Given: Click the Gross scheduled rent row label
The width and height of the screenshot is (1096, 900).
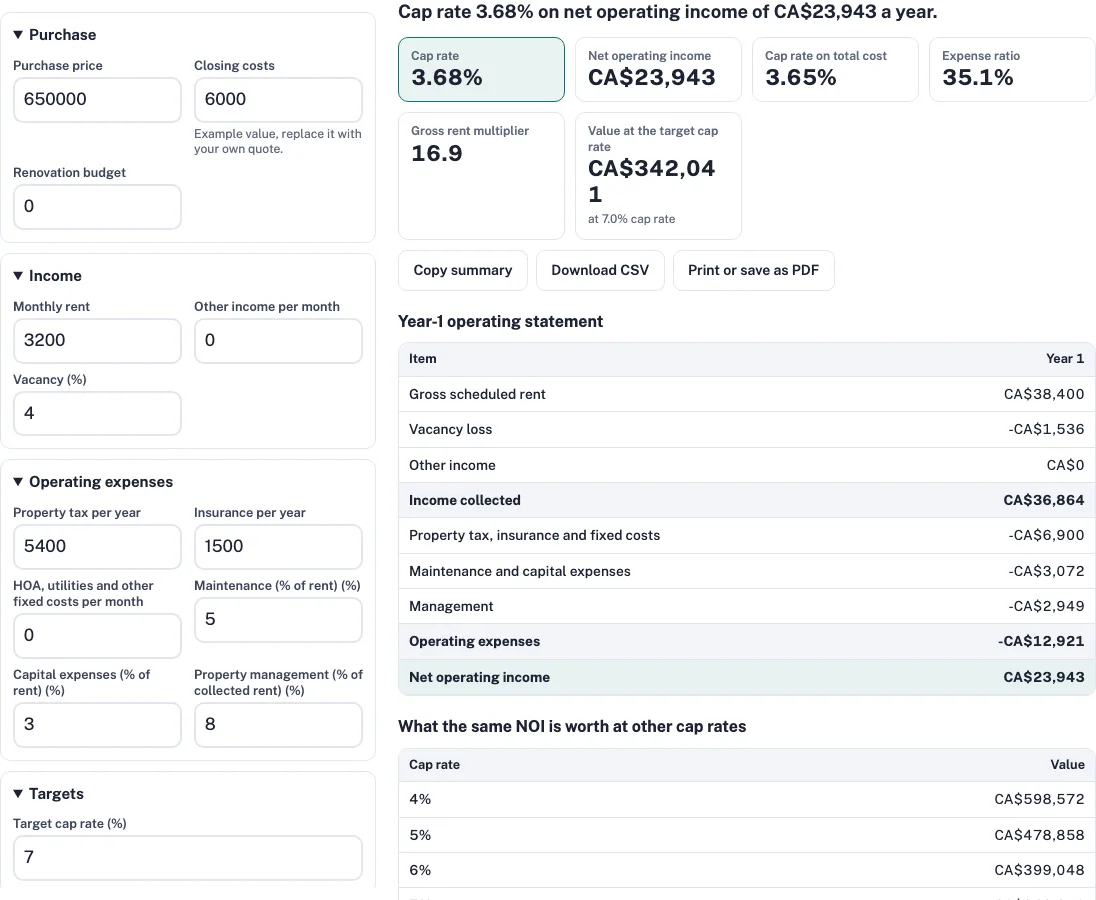Looking at the screenshot, I should 477,394.
